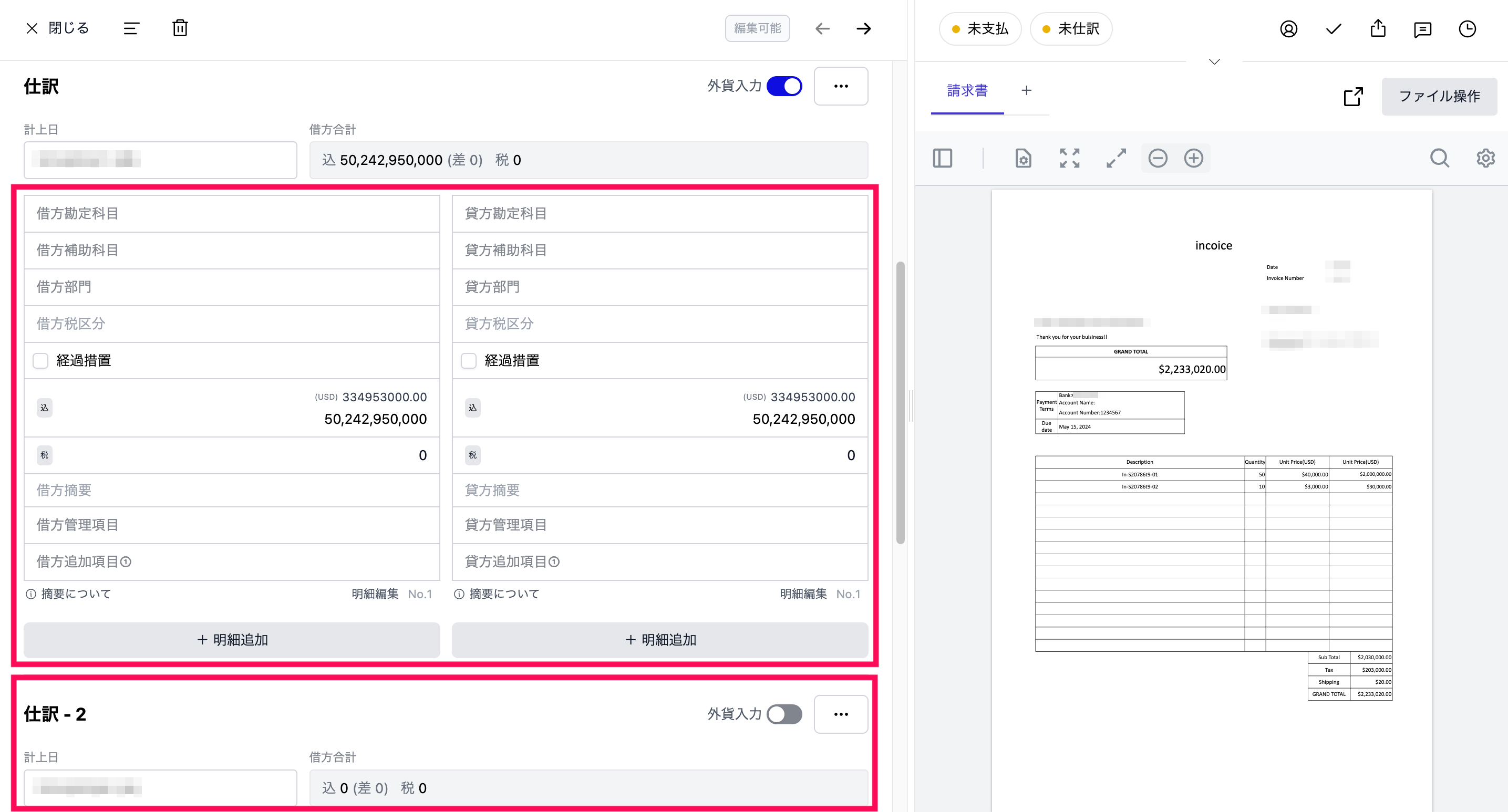Click the share upload icon
Viewport: 1508px width, 812px height.
point(1378,28)
